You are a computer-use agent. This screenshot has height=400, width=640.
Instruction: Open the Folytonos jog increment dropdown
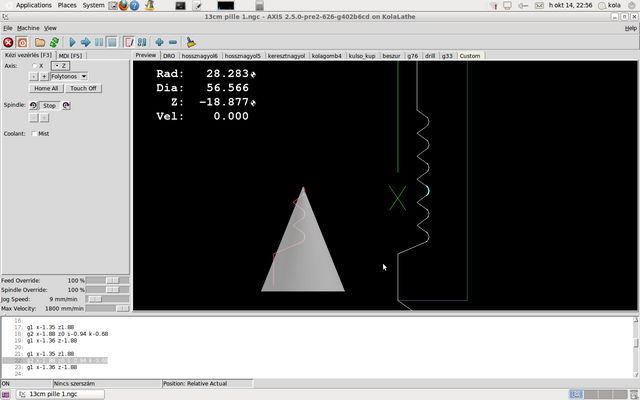pyautogui.click(x=69, y=76)
